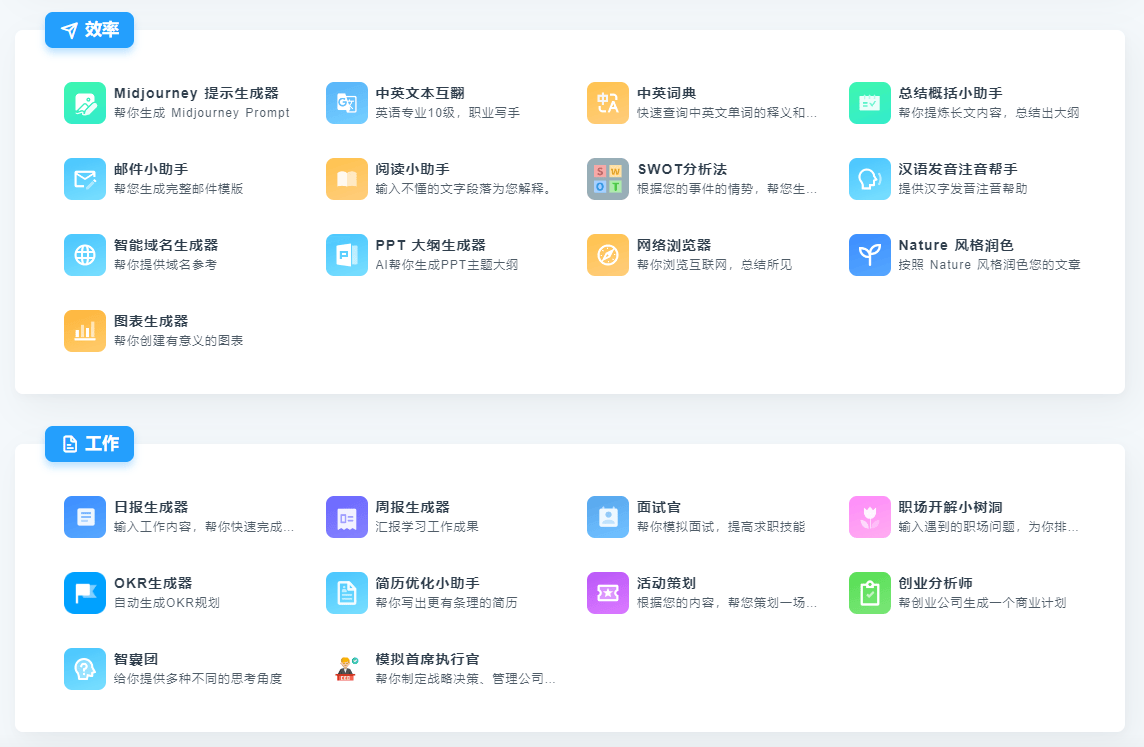Select the 邮件小助手 email icon
This screenshot has width=1144, height=747.
pyautogui.click(x=85, y=179)
